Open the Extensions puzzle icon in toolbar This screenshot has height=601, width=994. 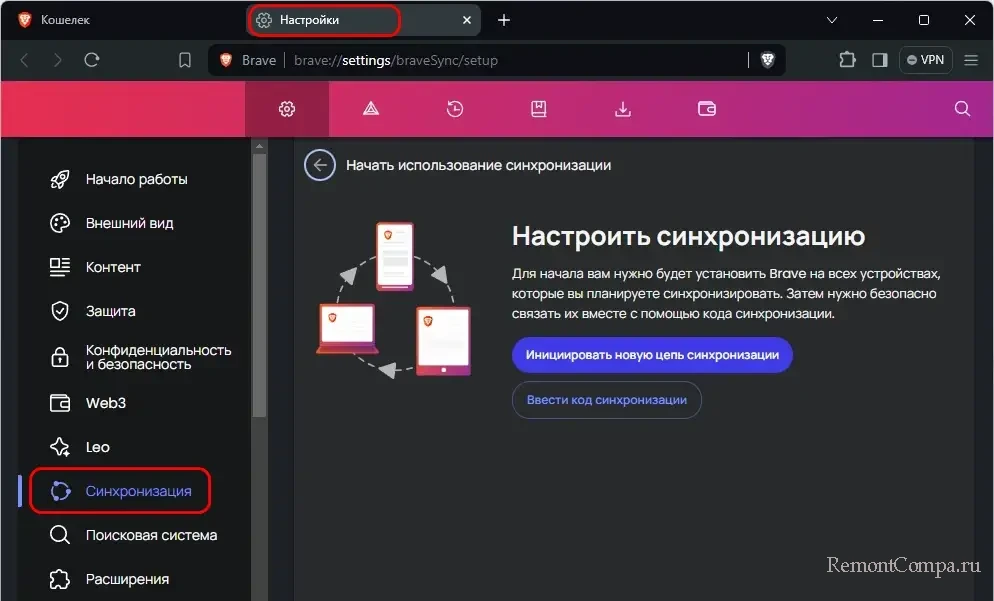point(847,60)
